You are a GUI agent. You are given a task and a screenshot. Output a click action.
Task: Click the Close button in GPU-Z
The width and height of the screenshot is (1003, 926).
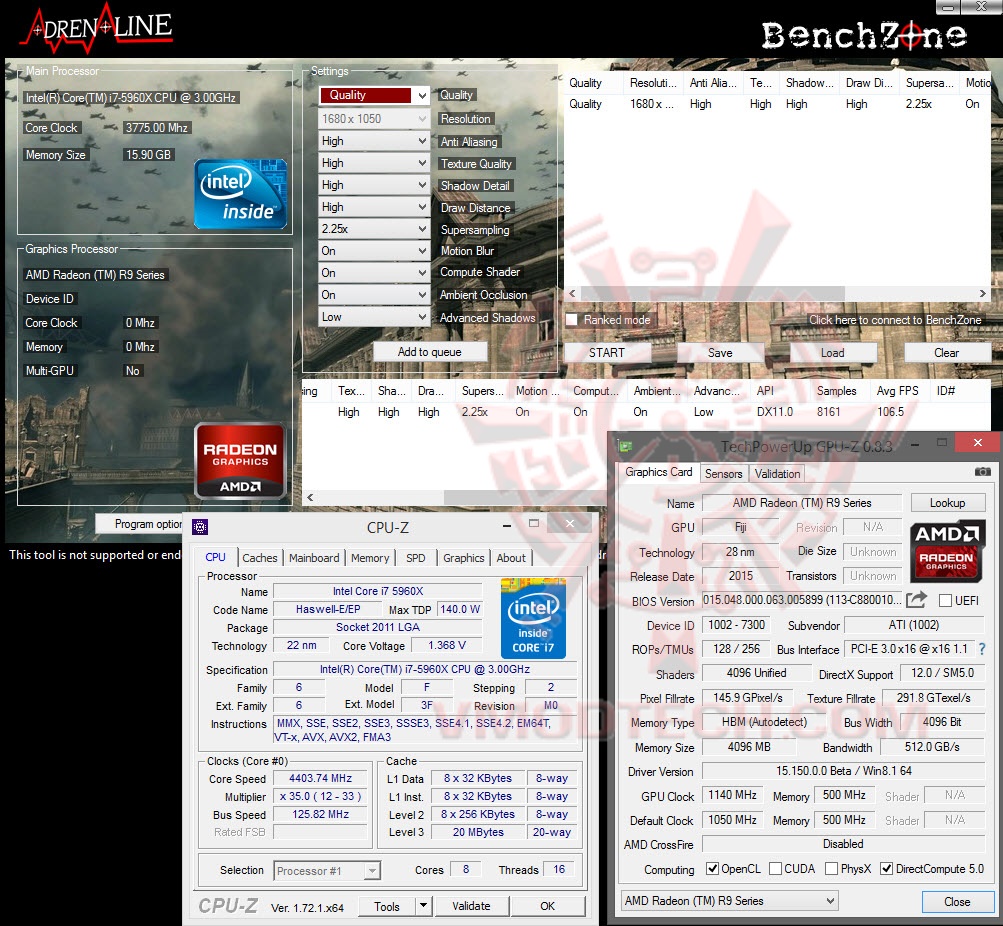(957, 901)
